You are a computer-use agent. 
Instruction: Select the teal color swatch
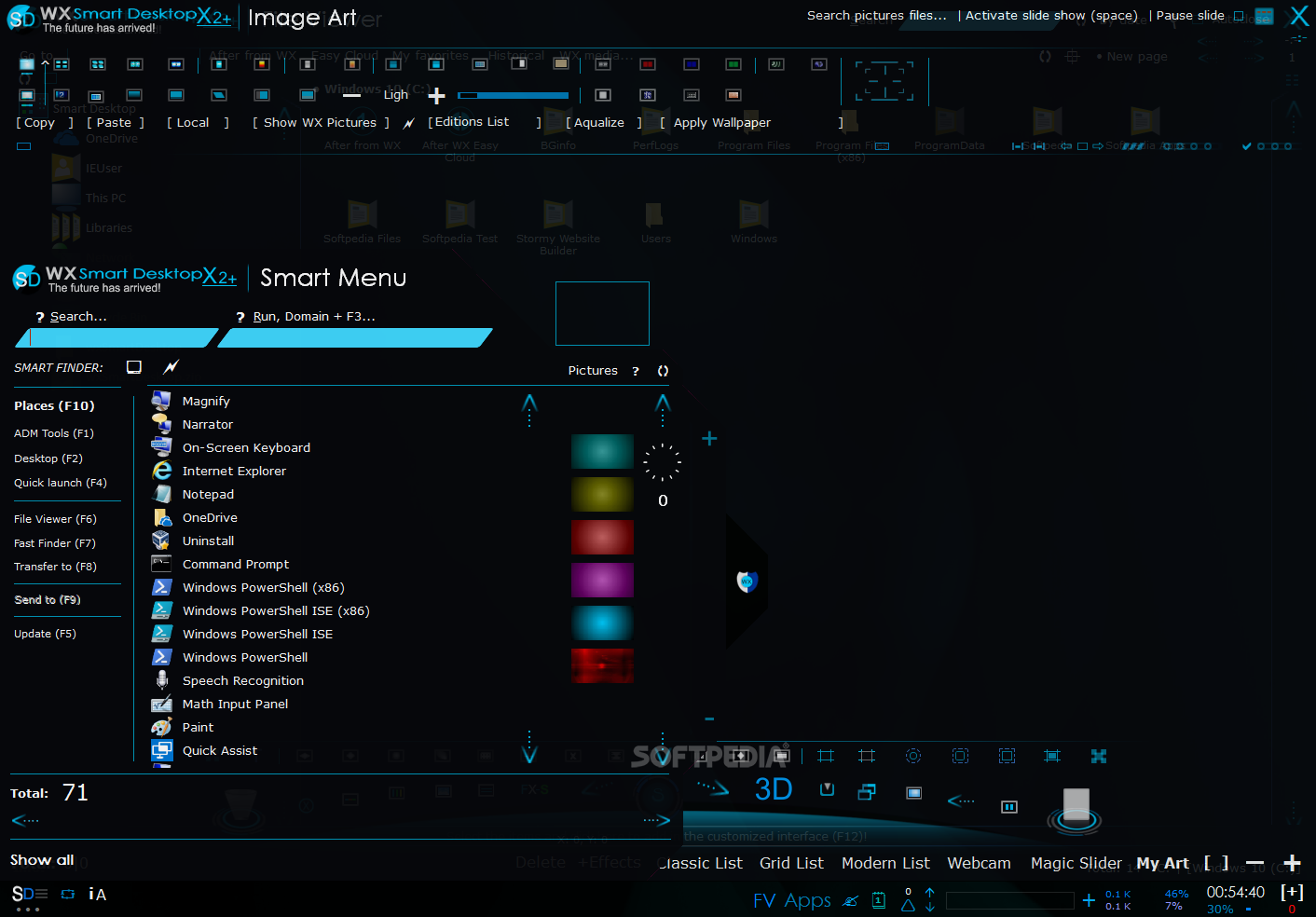tap(602, 452)
